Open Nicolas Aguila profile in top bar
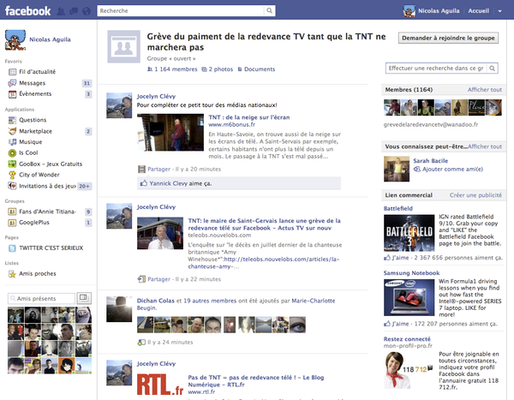 (x=438, y=11)
